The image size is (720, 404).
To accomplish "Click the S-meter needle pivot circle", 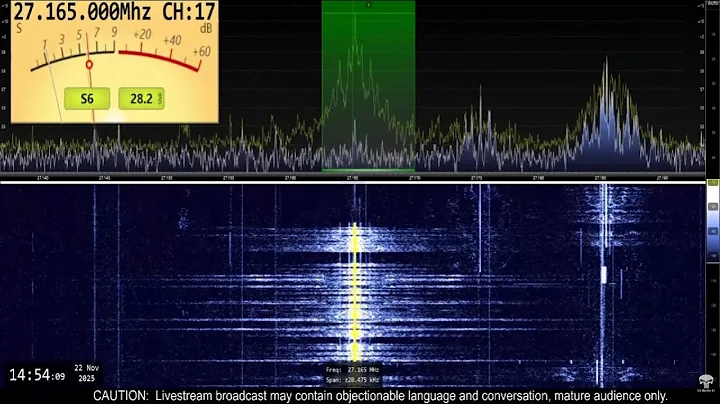I will 89,65.
